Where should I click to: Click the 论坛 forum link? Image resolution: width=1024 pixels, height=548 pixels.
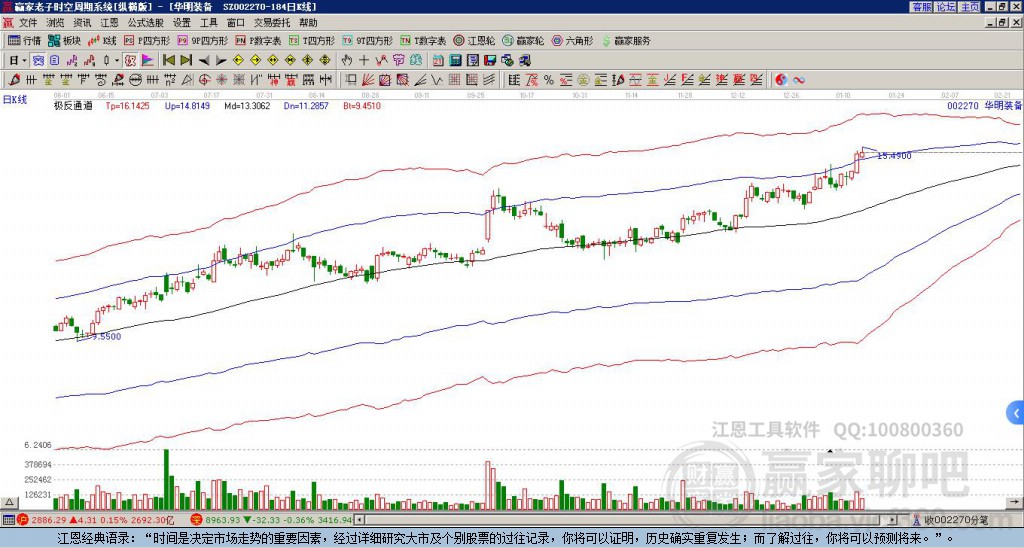pyautogui.click(x=946, y=7)
